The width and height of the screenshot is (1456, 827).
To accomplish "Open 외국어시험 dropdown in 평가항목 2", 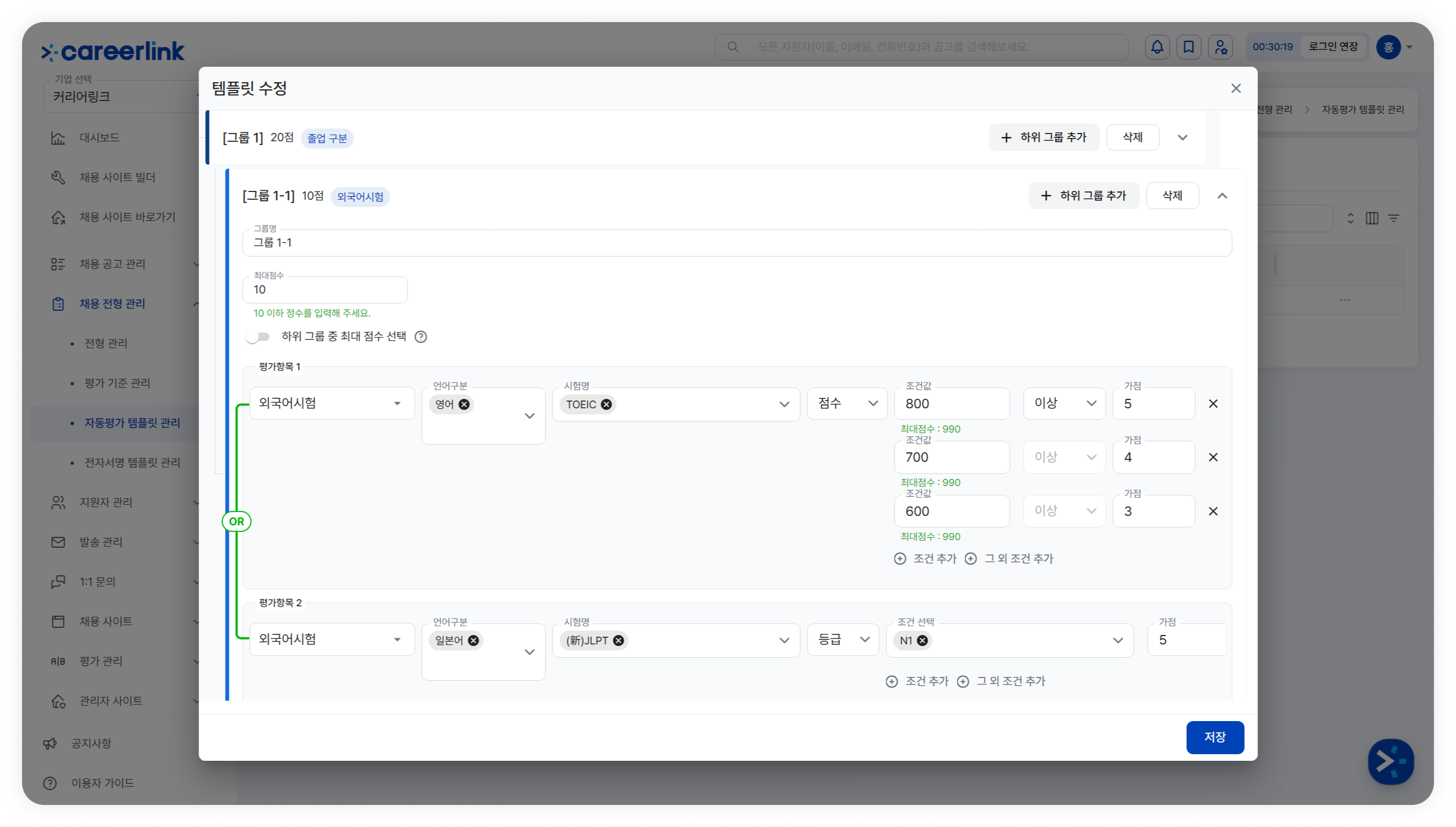I will (x=332, y=639).
